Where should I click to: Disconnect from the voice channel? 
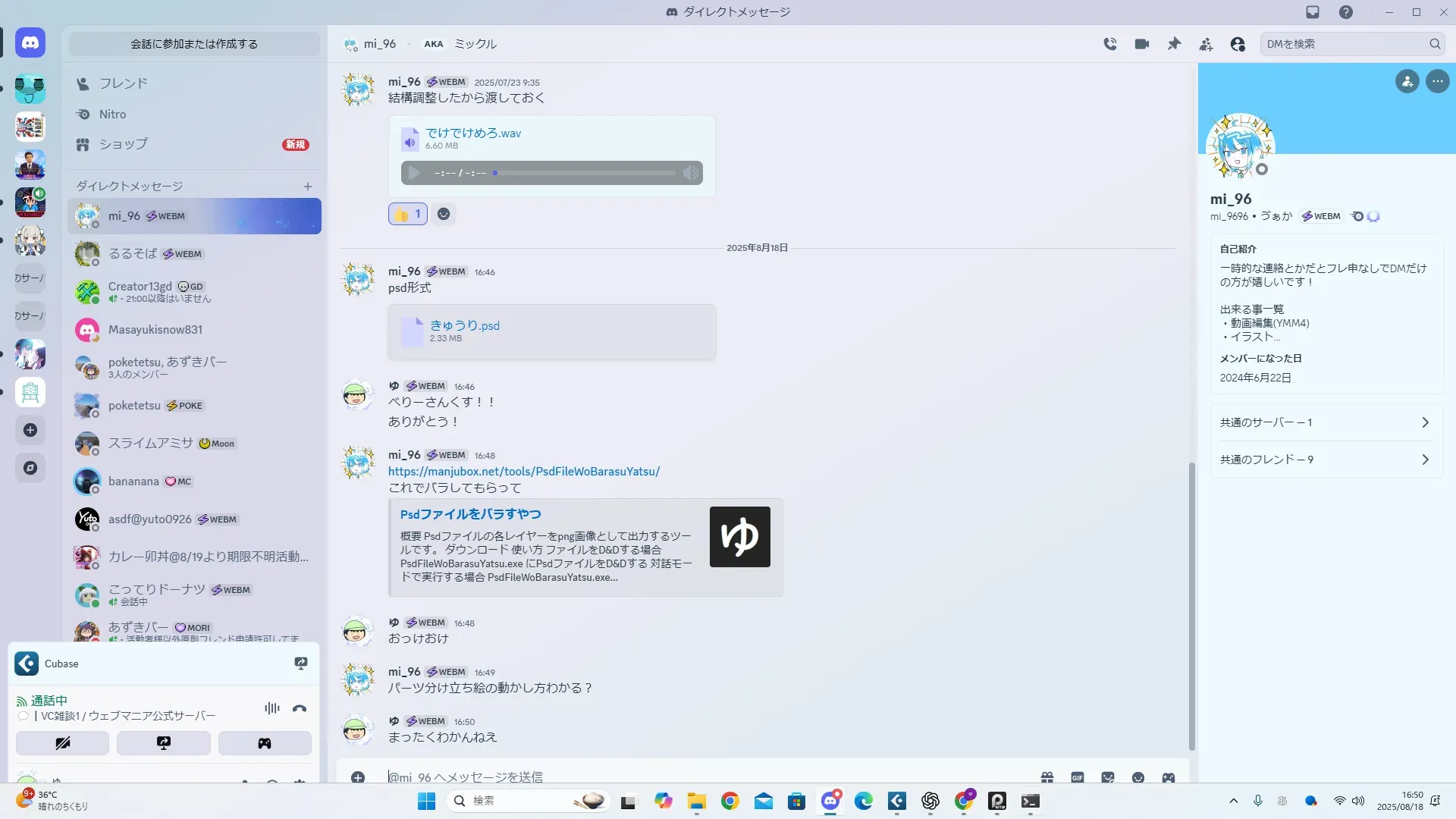point(300,708)
